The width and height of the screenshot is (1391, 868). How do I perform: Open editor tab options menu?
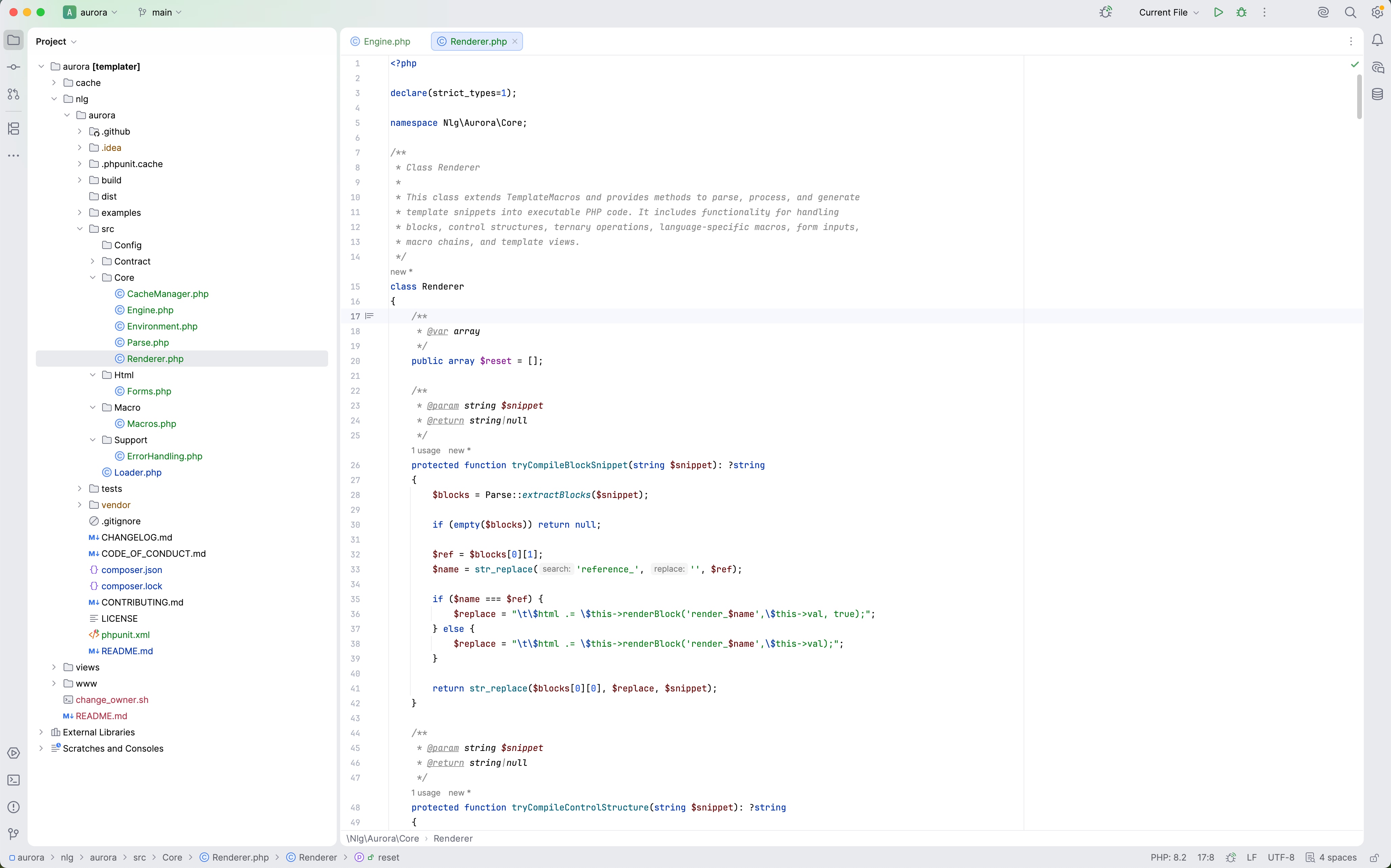point(1351,41)
